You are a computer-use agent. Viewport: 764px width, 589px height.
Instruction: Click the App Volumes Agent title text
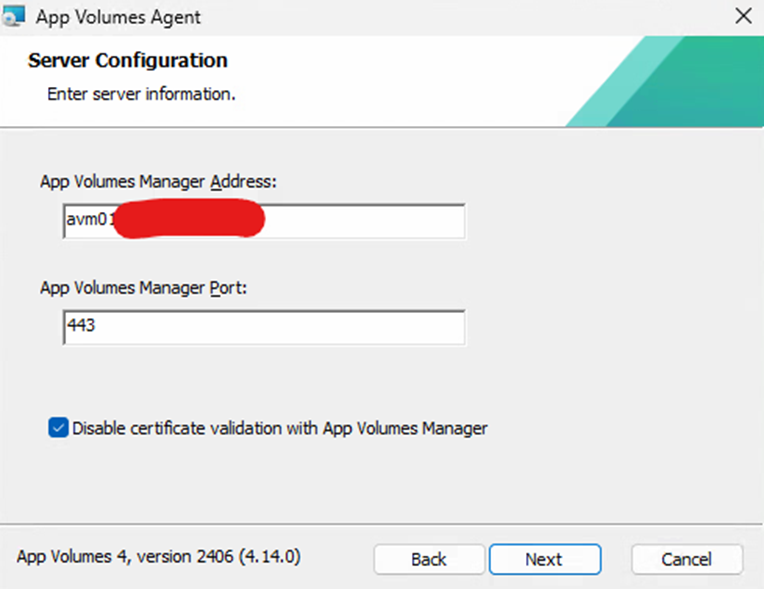[x=118, y=17]
